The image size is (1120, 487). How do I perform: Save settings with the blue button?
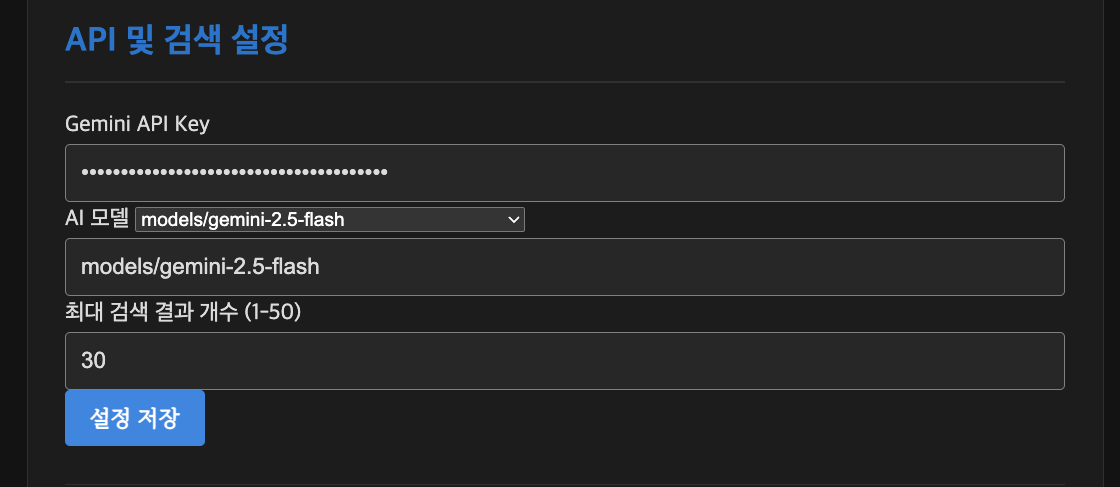(x=135, y=418)
